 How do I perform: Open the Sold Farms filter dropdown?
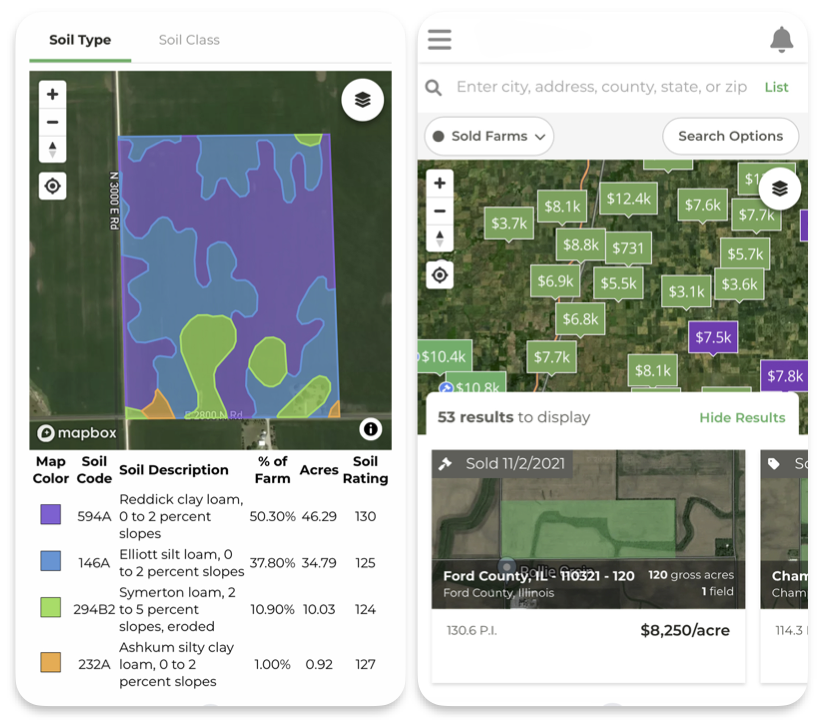tap(488, 136)
